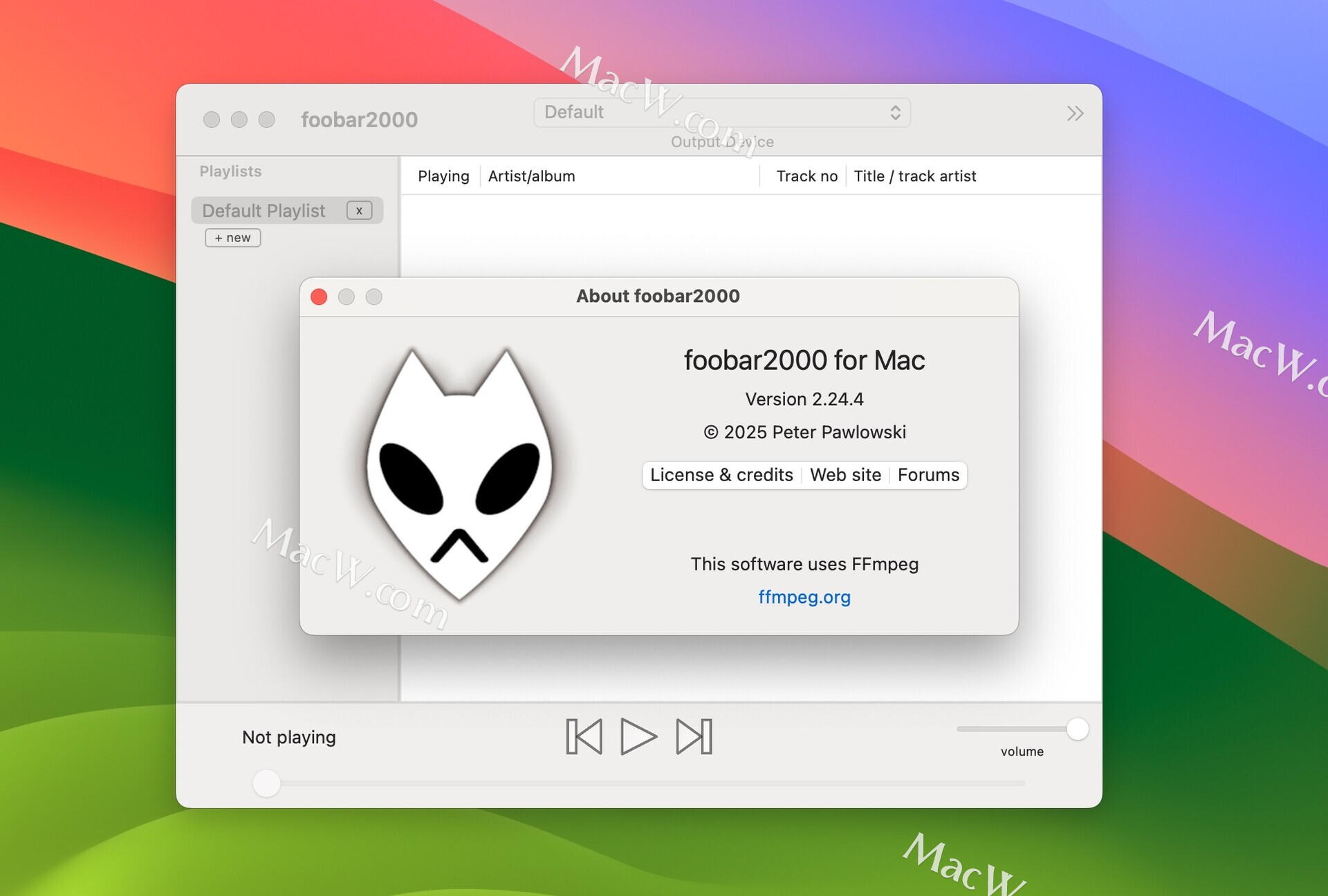
Task: Click the Playlists sidebar heading
Action: [230, 171]
